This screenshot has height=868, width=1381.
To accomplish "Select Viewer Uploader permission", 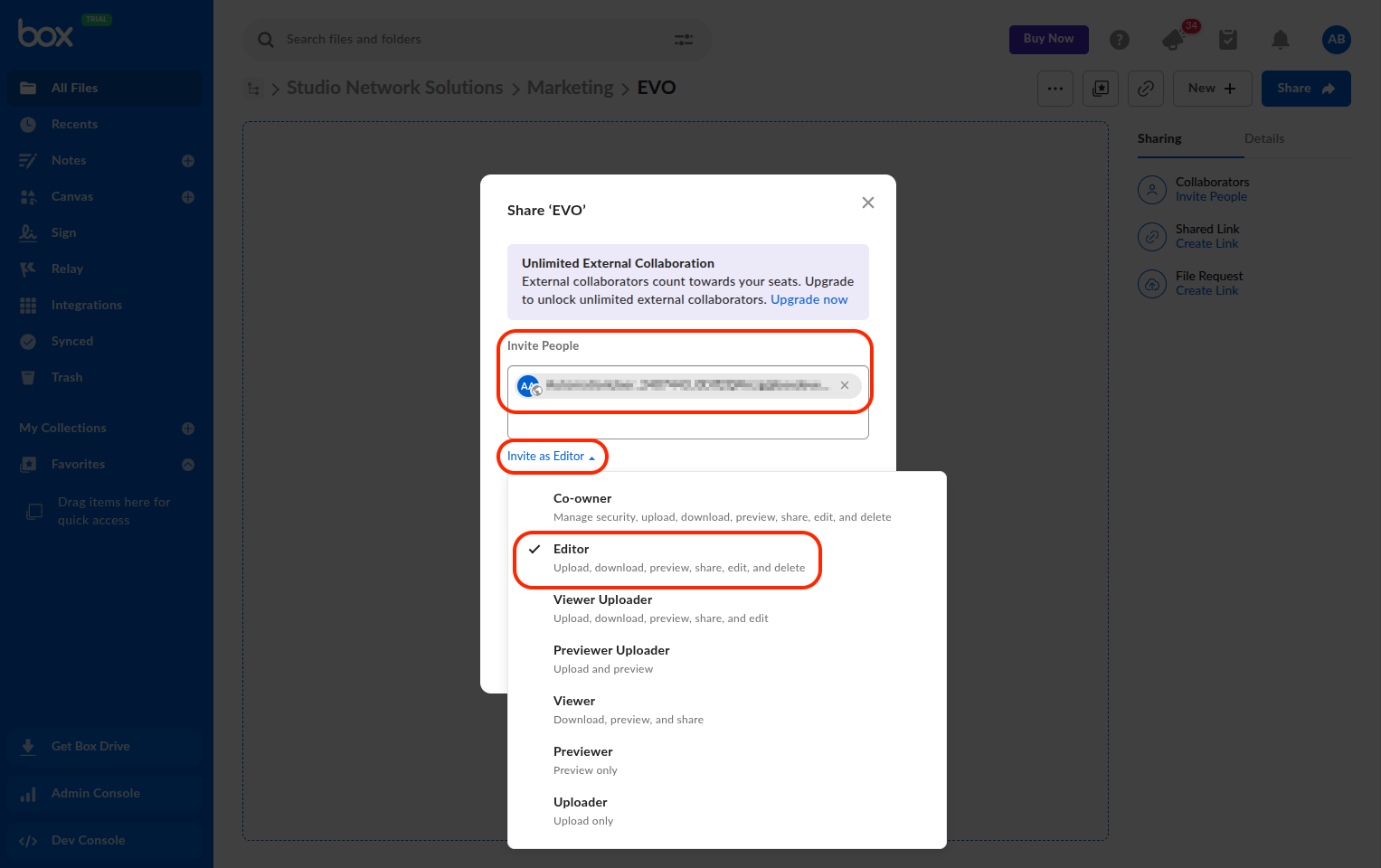I will pos(727,609).
